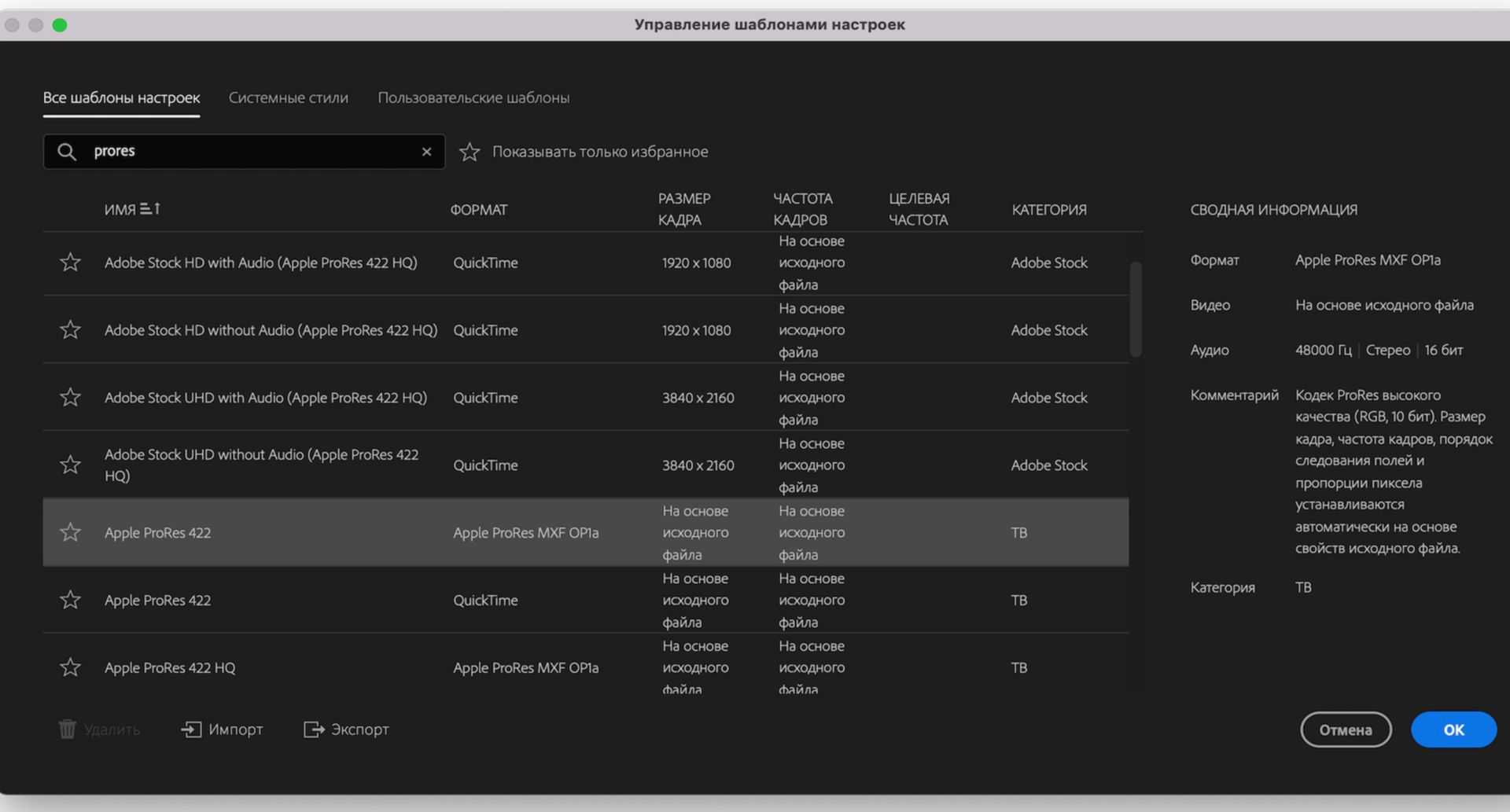Clear the search with the X icon
This screenshot has width=1510, height=812.
426,152
